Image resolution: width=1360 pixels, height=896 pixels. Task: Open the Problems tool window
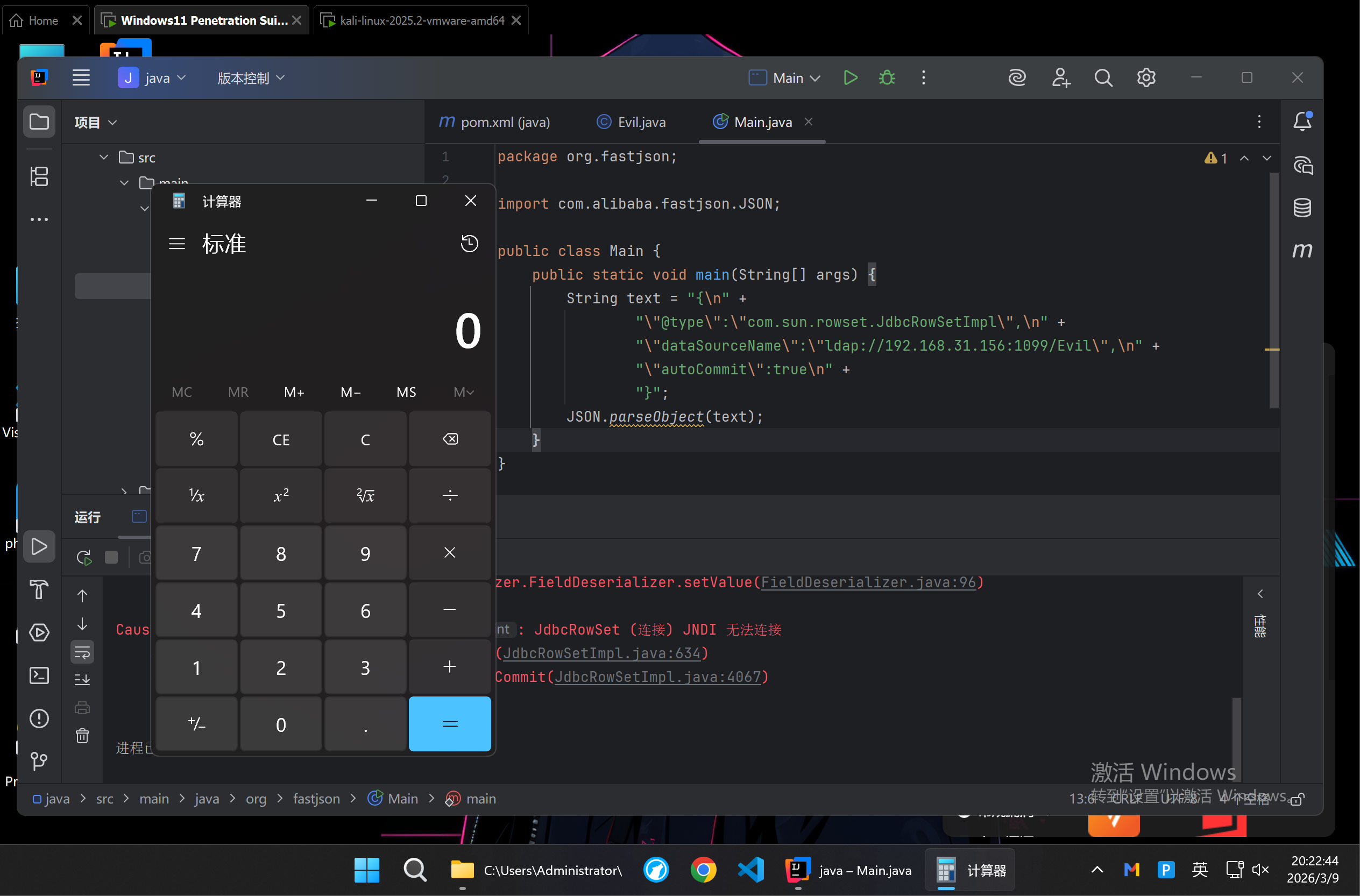[39, 719]
